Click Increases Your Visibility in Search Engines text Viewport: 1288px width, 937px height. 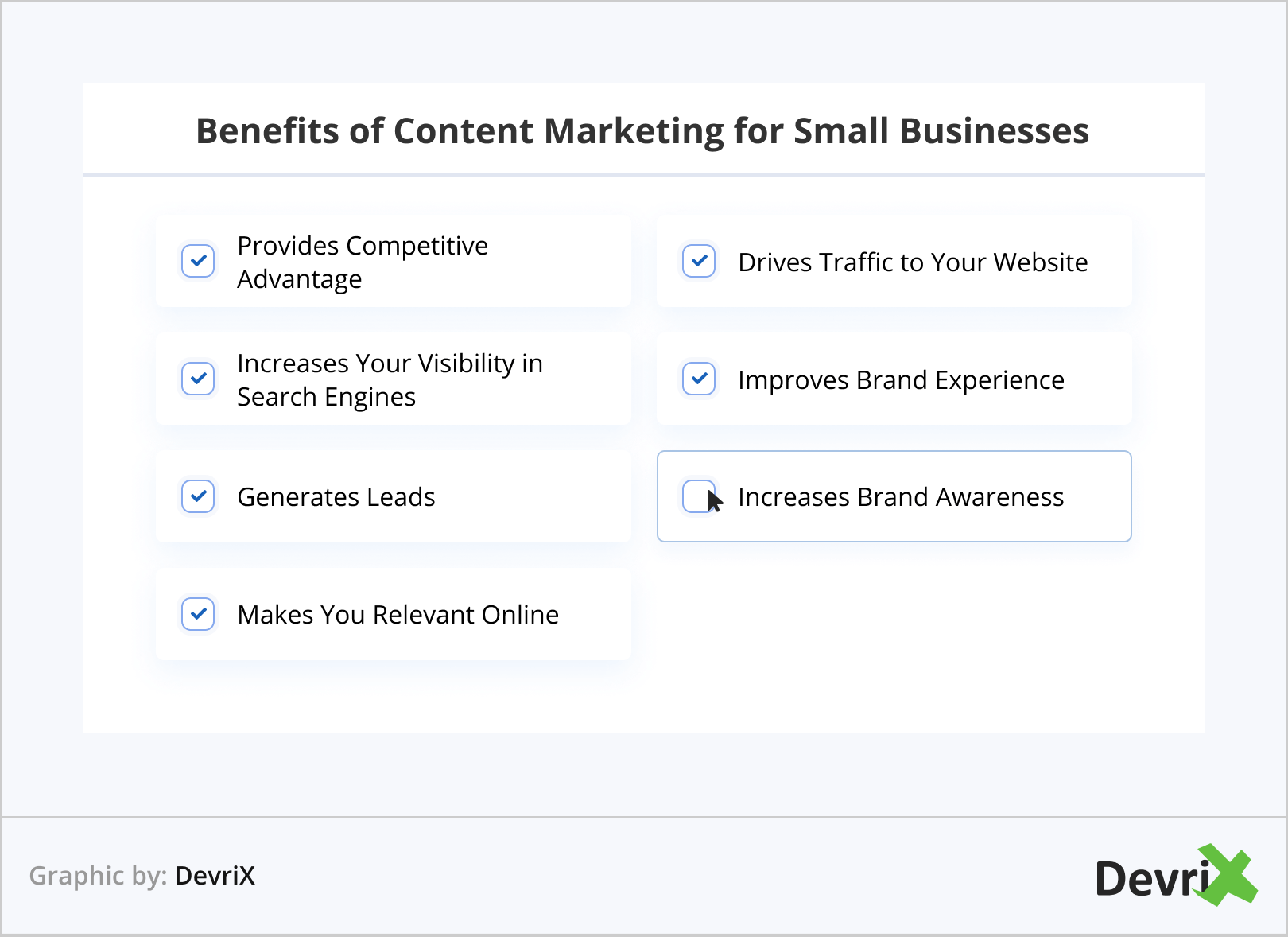tap(389, 379)
